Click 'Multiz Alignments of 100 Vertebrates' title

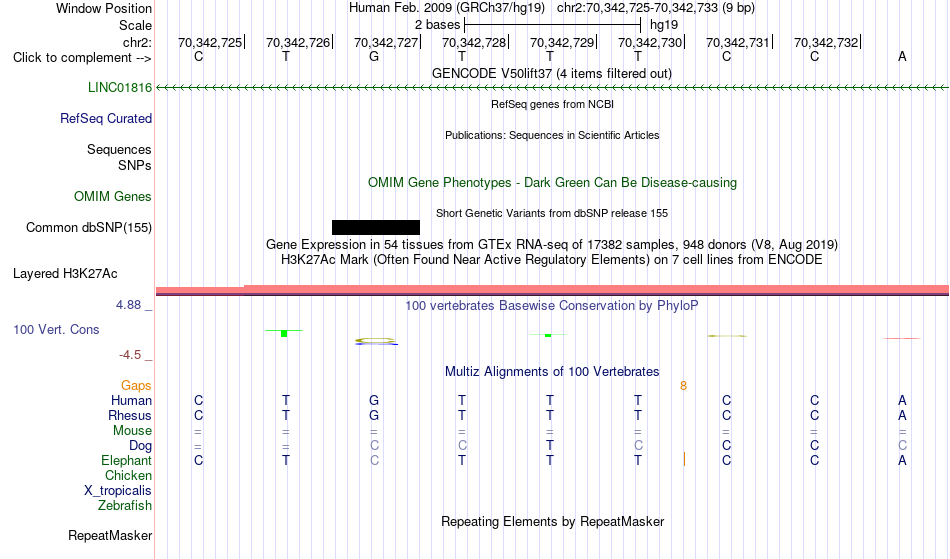(x=552, y=371)
